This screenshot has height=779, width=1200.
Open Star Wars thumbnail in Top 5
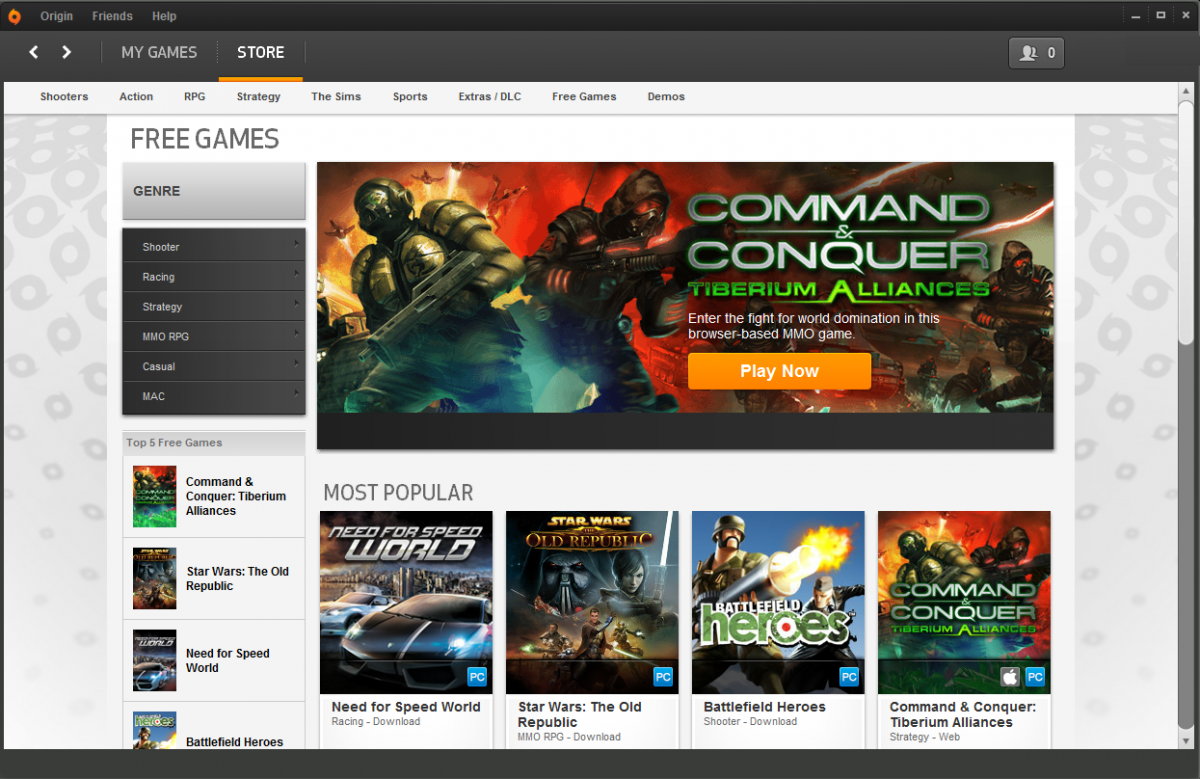(x=154, y=578)
